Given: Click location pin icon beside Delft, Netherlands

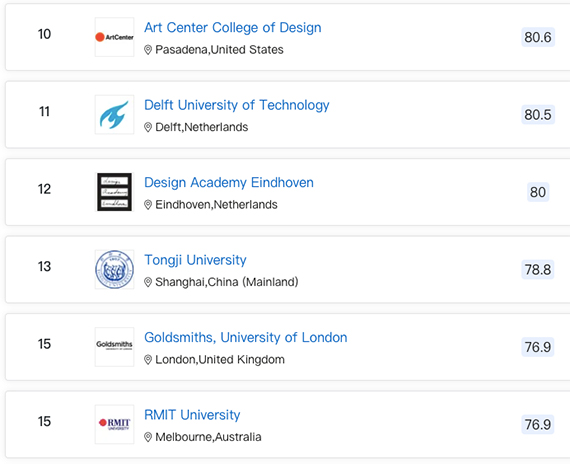Looking at the screenshot, I should point(148,127).
